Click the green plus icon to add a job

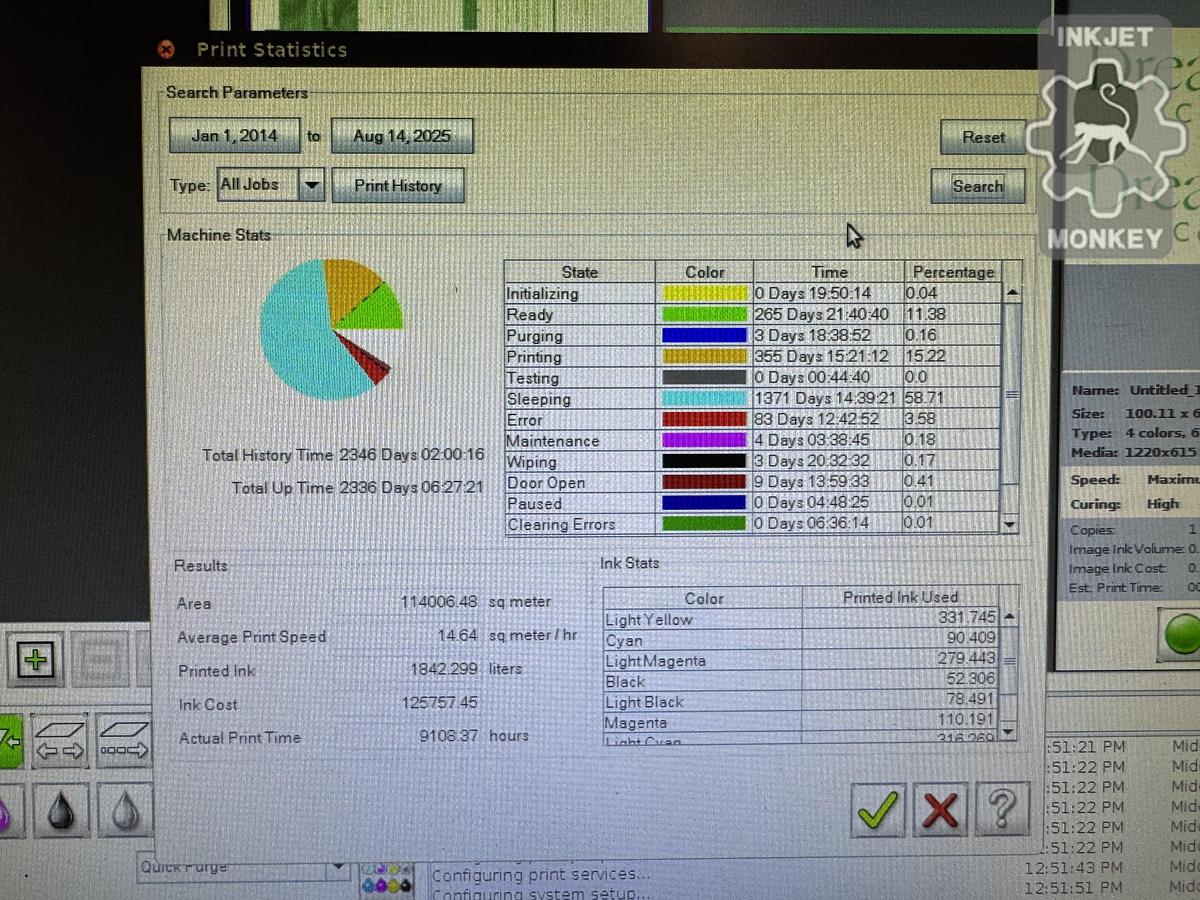click(x=37, y=657)
